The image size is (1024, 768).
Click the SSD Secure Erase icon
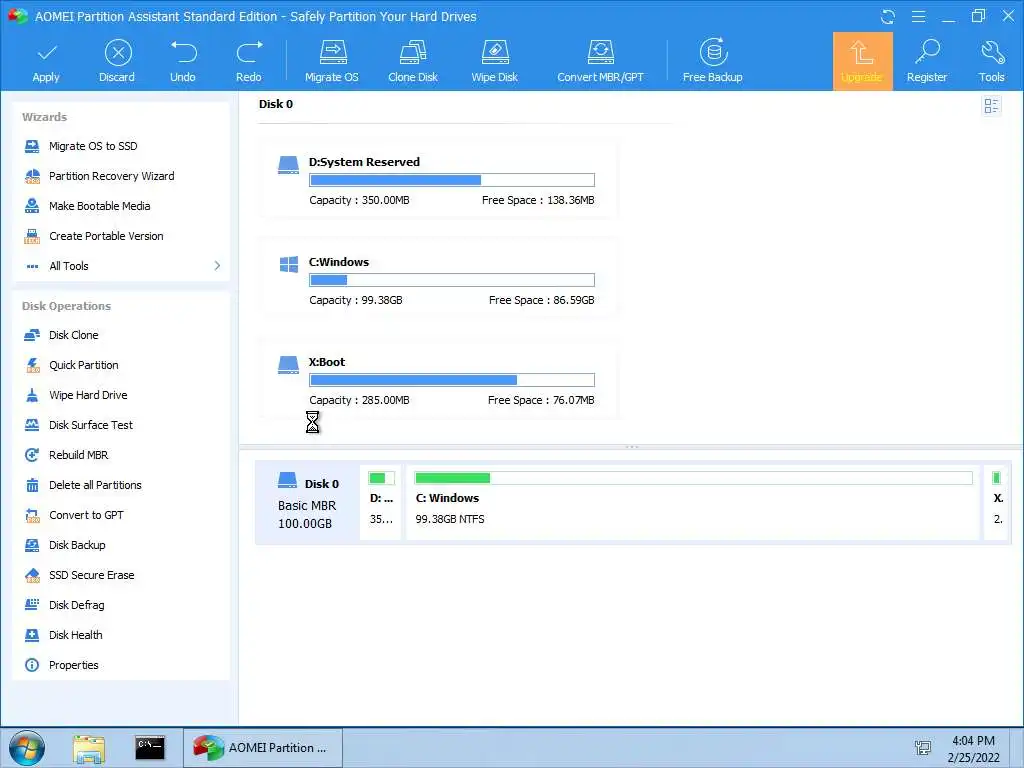pyautogui.click(x=32, y=575)
